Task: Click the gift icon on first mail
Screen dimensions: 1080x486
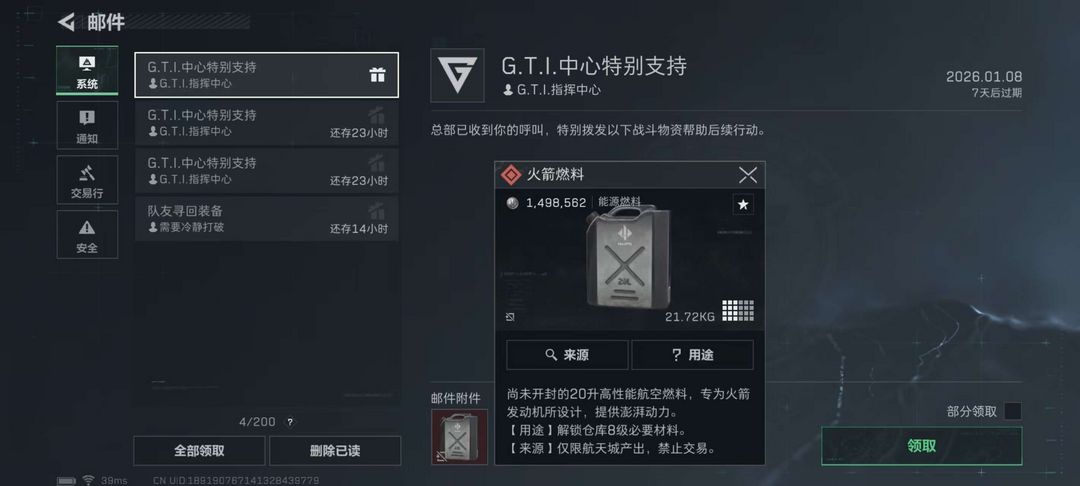Action: pos(377,75)
